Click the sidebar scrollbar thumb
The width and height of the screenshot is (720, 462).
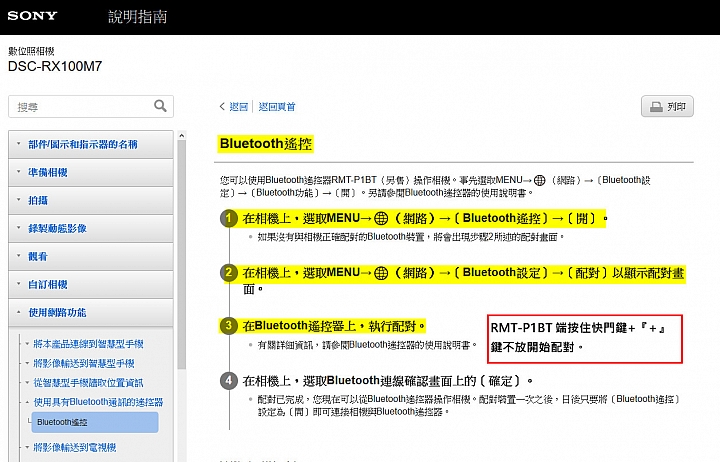click(x=181, y=255)
